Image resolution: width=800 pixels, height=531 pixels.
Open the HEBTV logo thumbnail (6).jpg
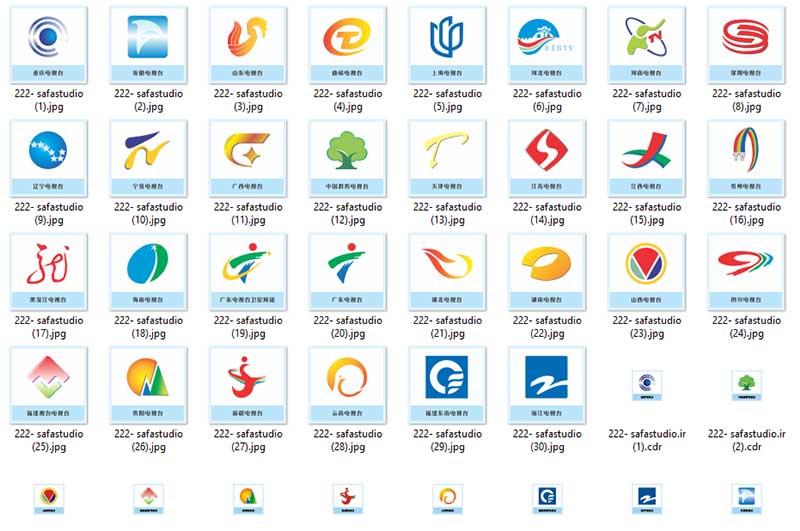[x=547, y=45]
